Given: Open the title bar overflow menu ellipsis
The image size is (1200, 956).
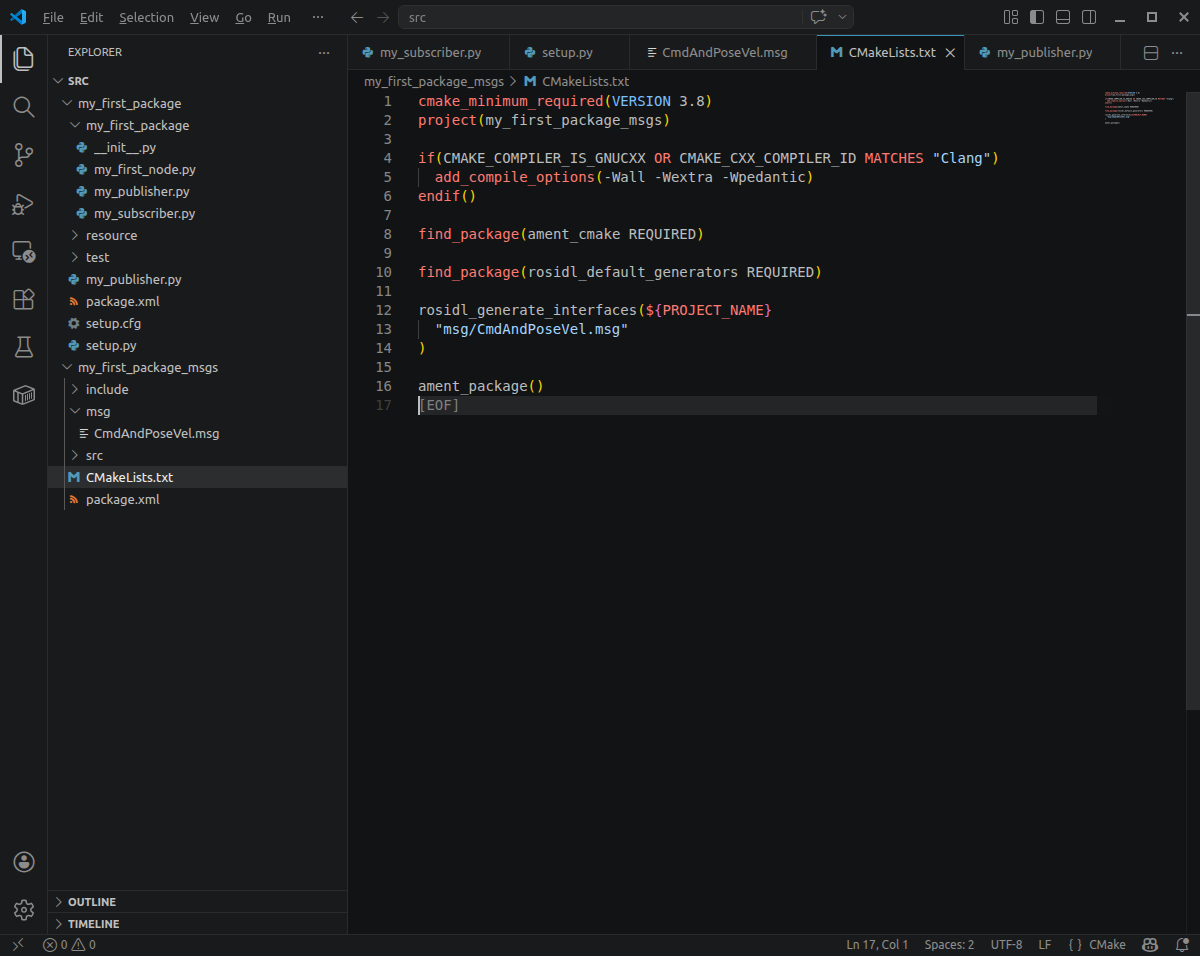Looking at the screenshot, I should [x=318, y=18].
